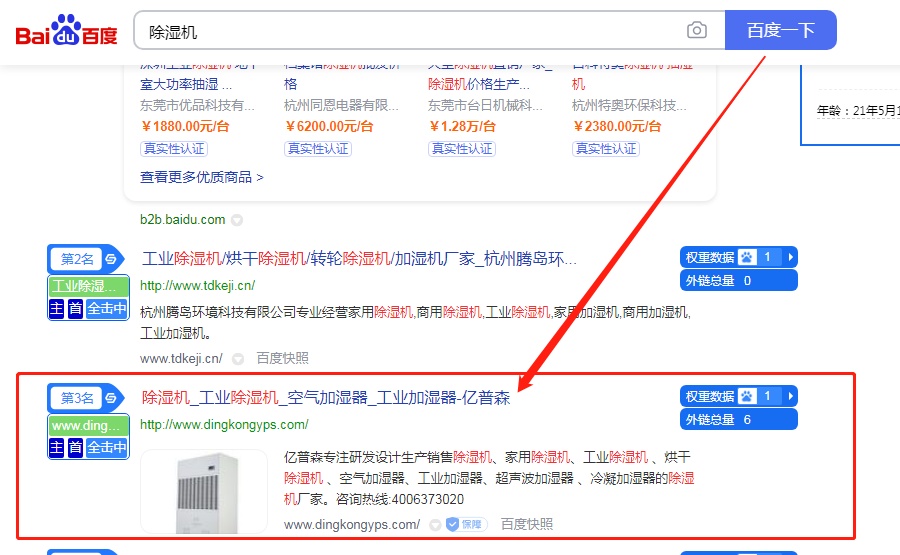900x555 pixels.
Task: Expand dropdown arrow next to www.tdkeji.cn/
Action: click(238, 358)
